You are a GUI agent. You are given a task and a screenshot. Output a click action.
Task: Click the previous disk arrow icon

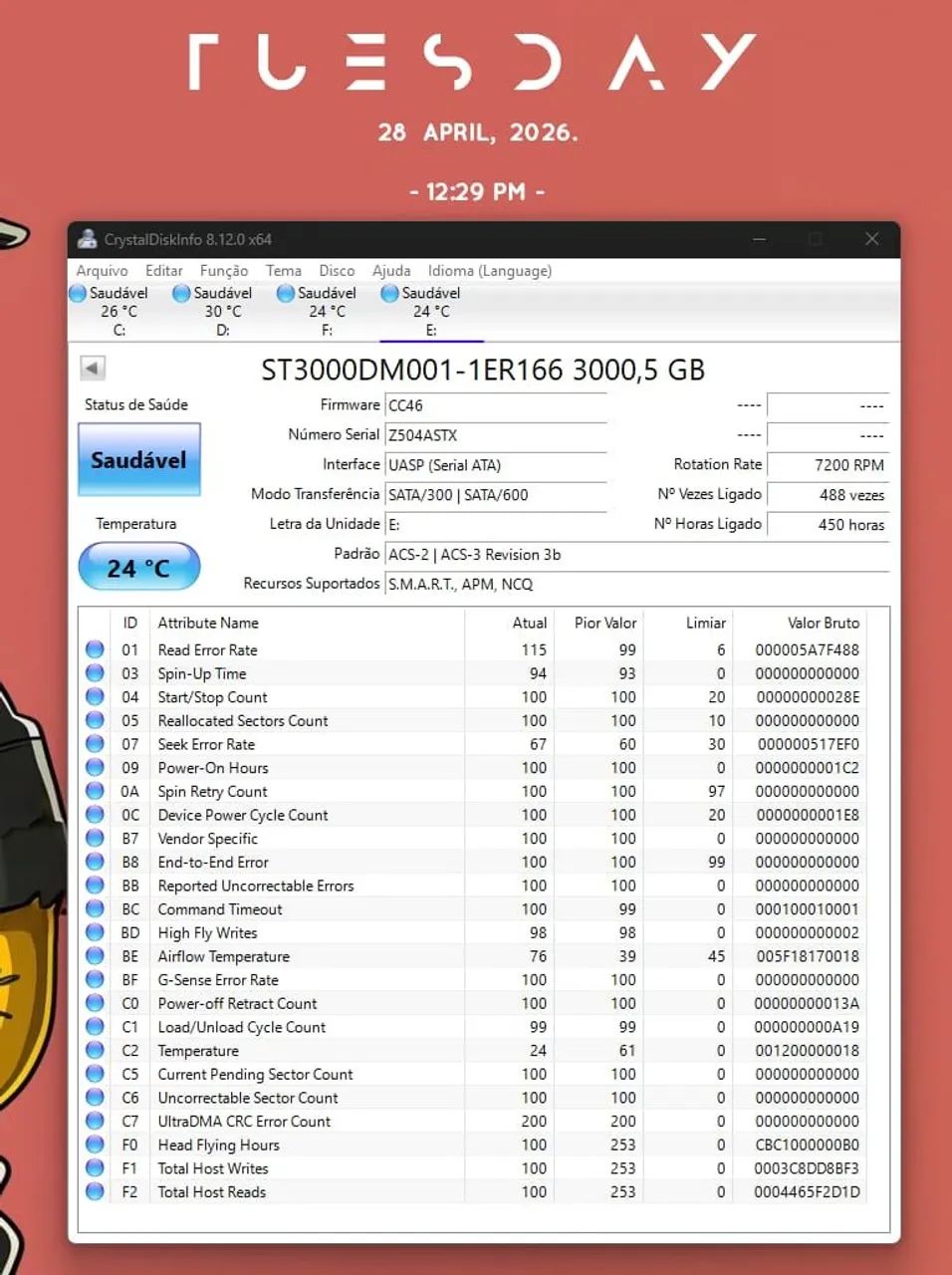click(92, 368)
